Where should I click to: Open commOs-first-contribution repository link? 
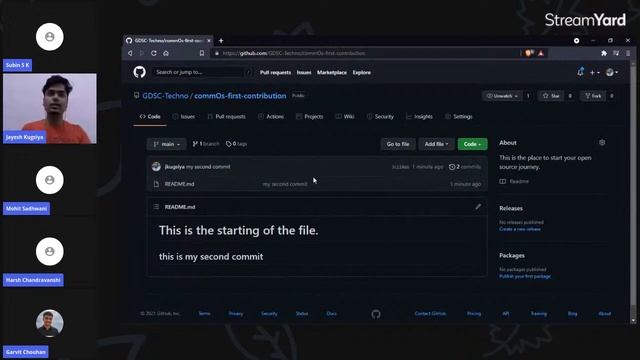(240, 96)
